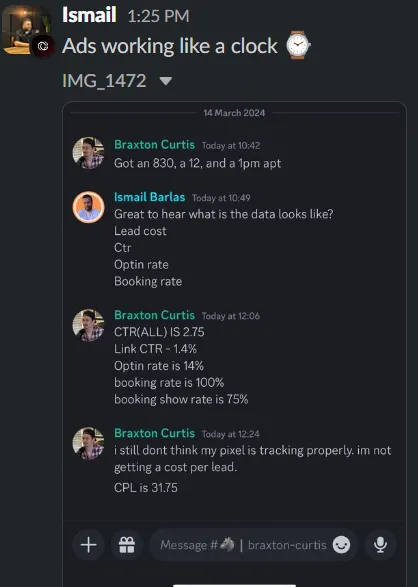Open Ismail's profile from top username
418x587 pixels.
(89, 15)
